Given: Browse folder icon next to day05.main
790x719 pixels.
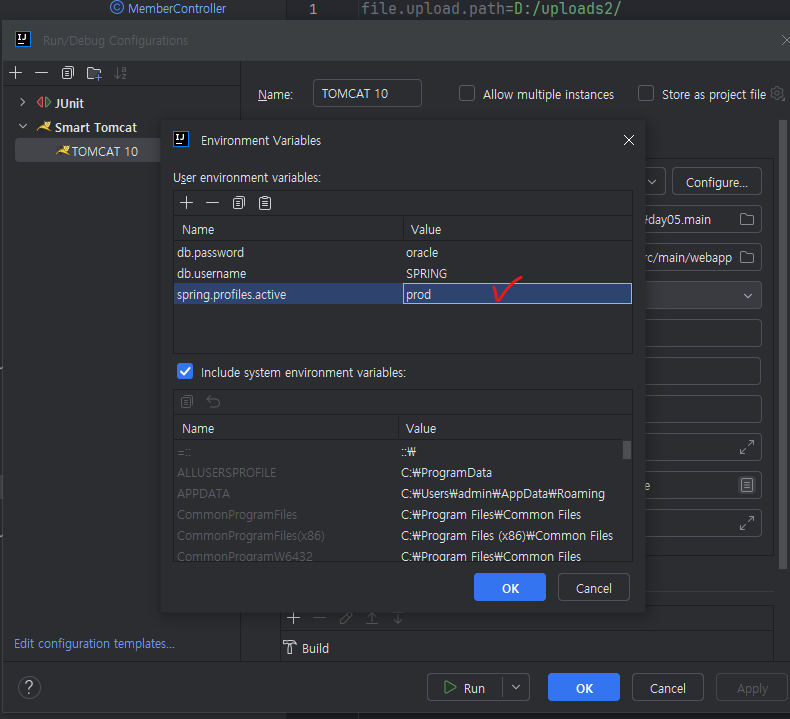Looking at the screenshot, I should click(x=747, y=219).
